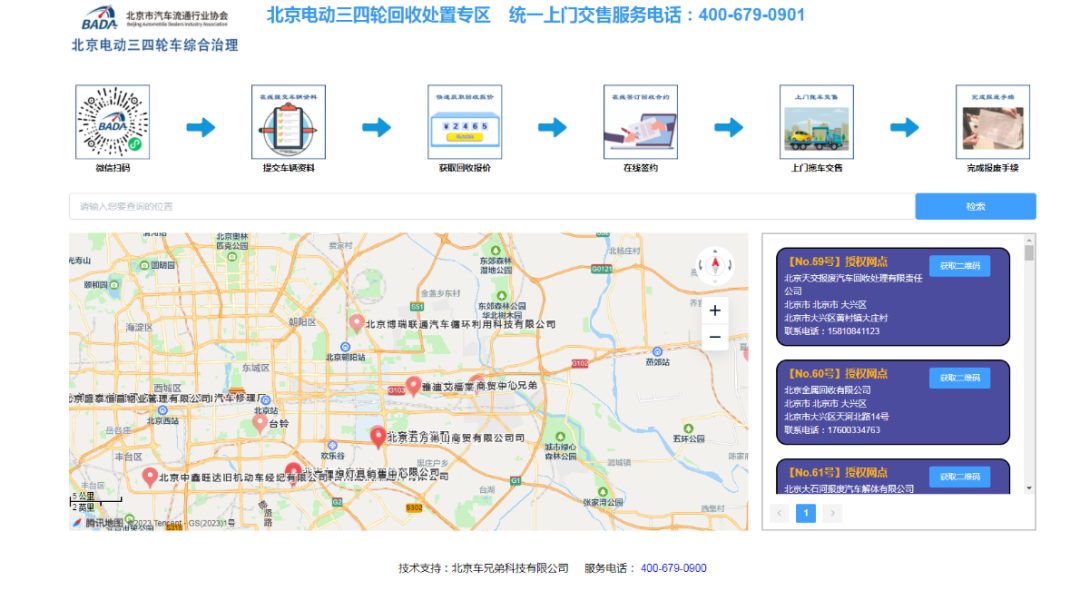Click the header hotline 400-679-0901 text
The height and width of the screenshot is (591, 1080).
click(x=751, y=15)
